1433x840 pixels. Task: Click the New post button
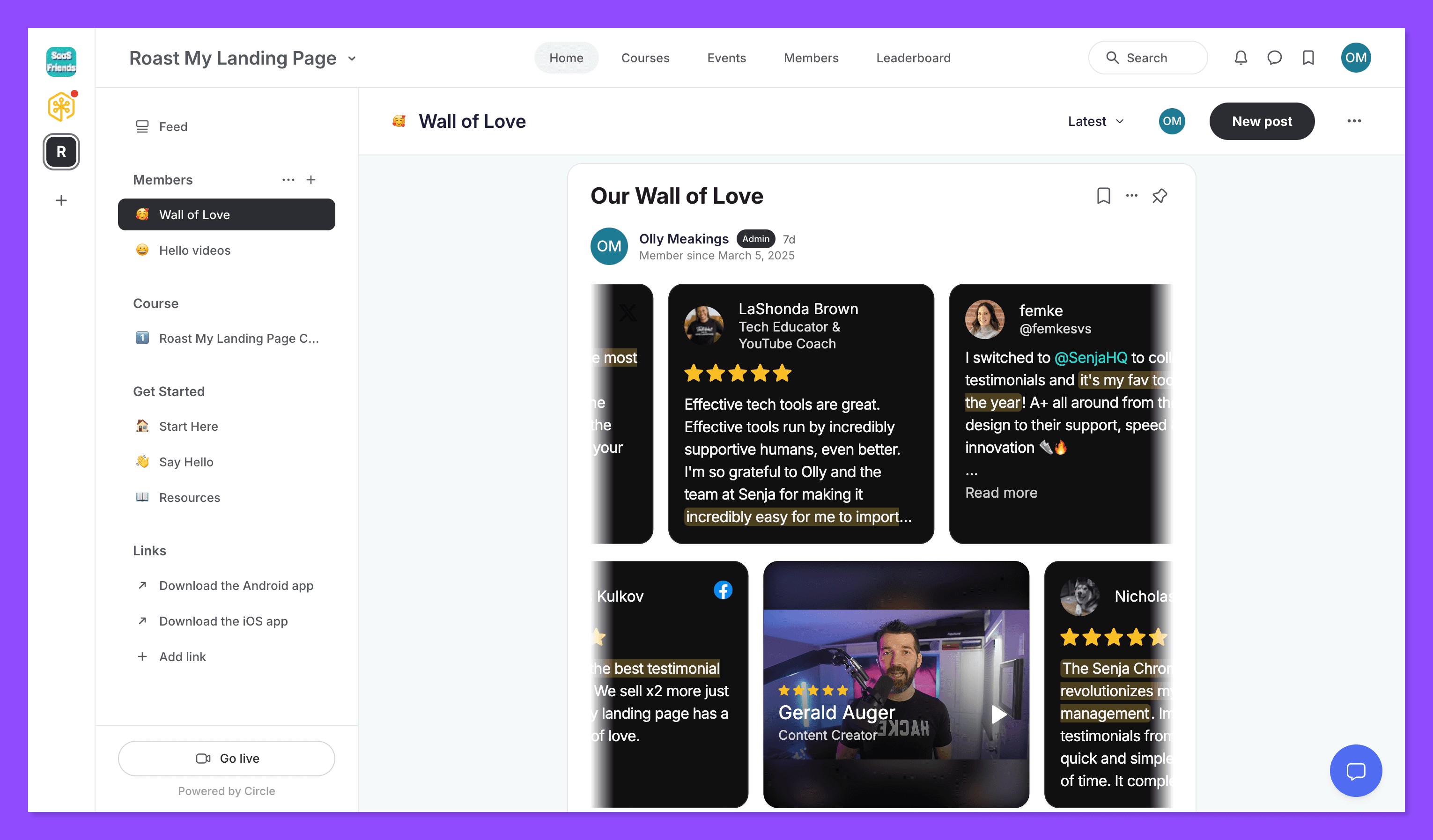[1261, 121]
